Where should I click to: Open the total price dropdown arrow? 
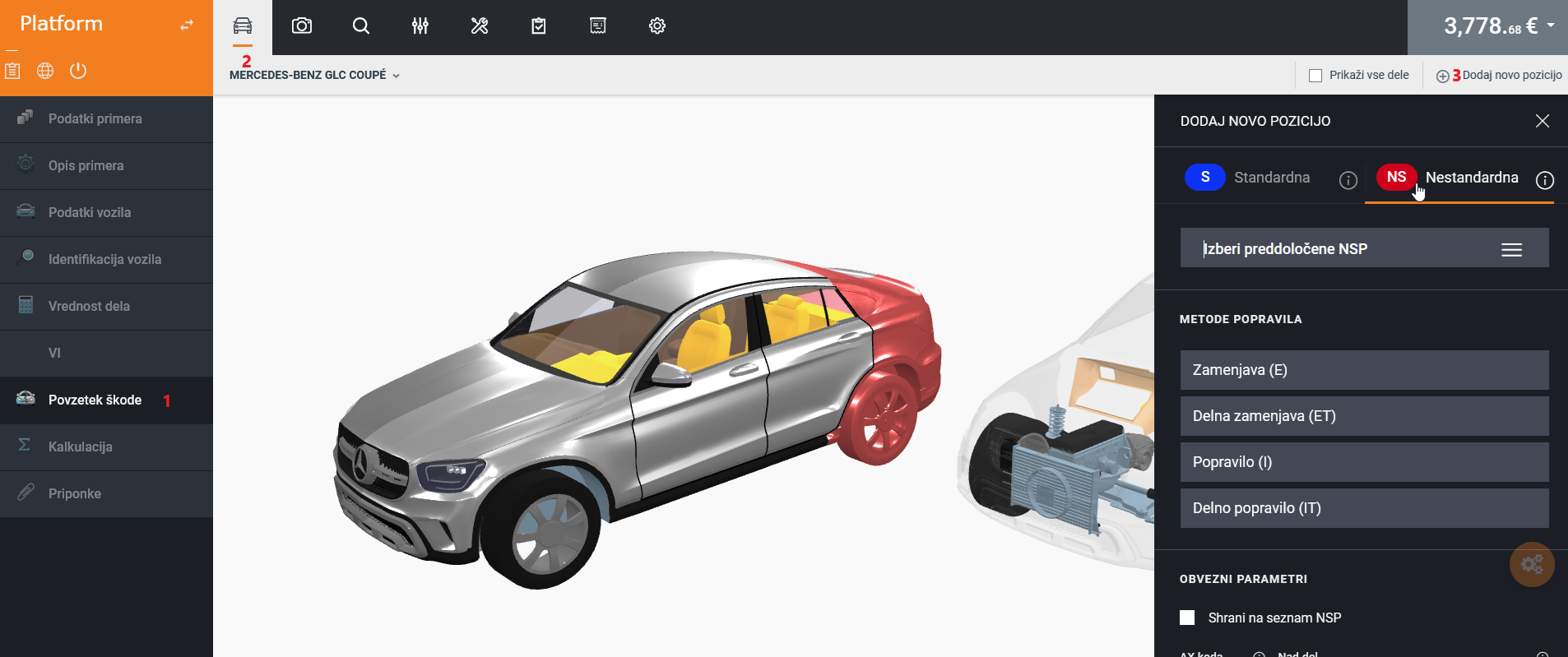(x=1551, y=25)
